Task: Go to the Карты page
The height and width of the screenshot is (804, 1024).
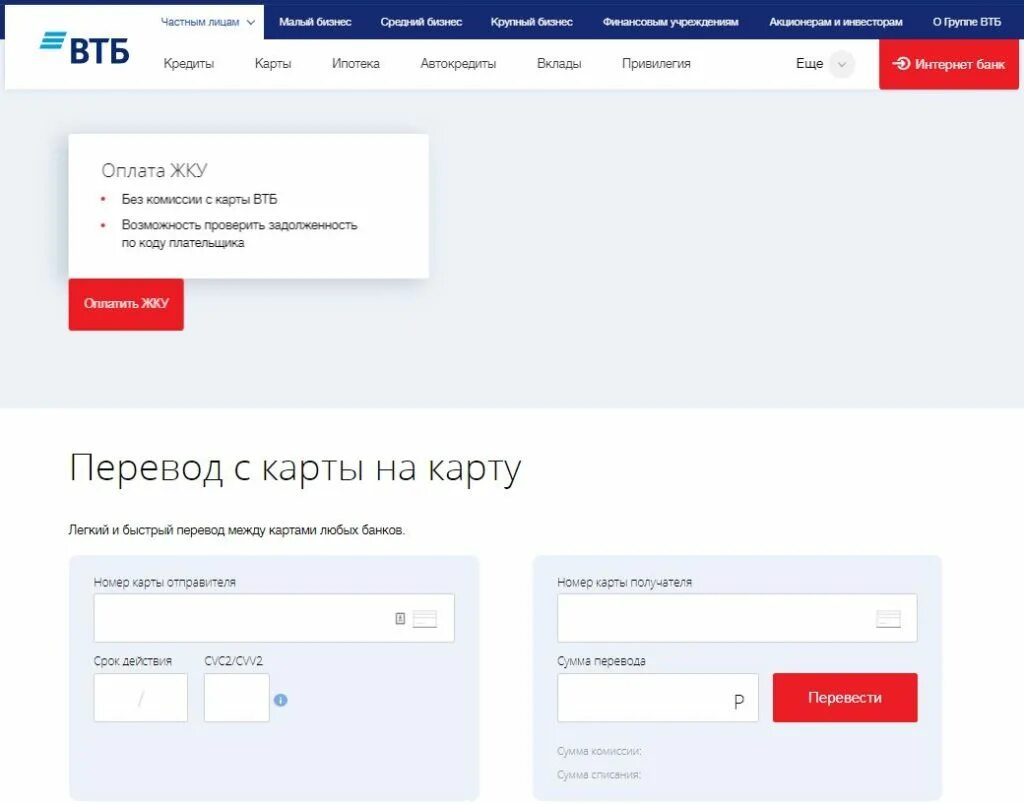Action: (x=273, y=64)
